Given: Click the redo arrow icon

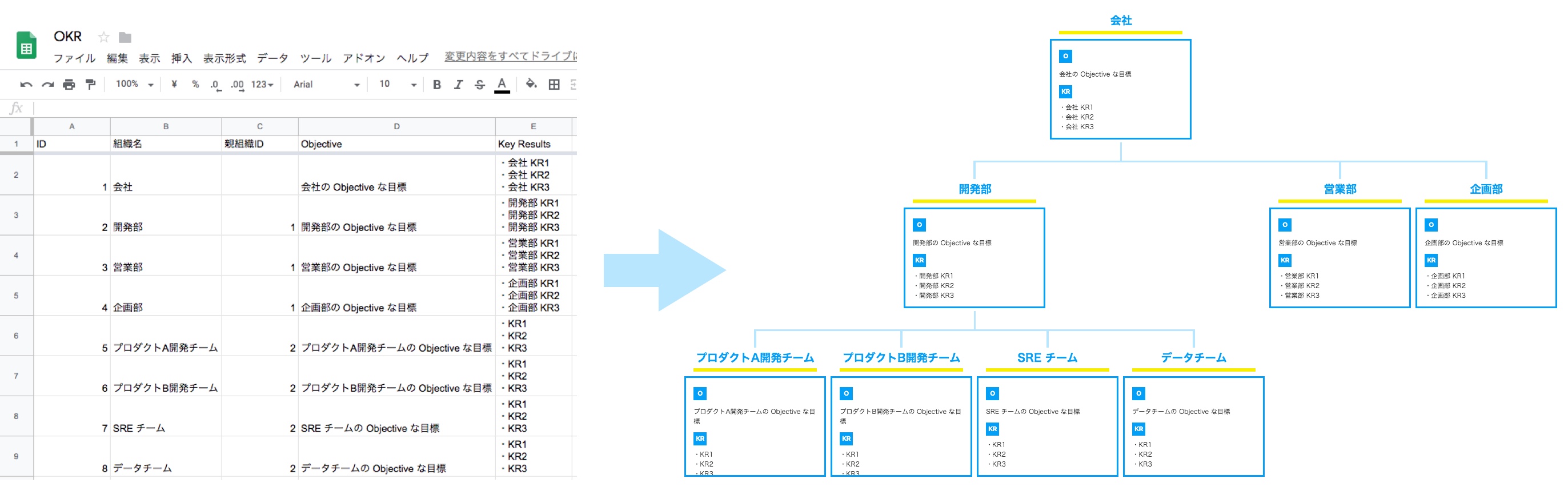Looking at the screenshot, I should coord(47,85).
